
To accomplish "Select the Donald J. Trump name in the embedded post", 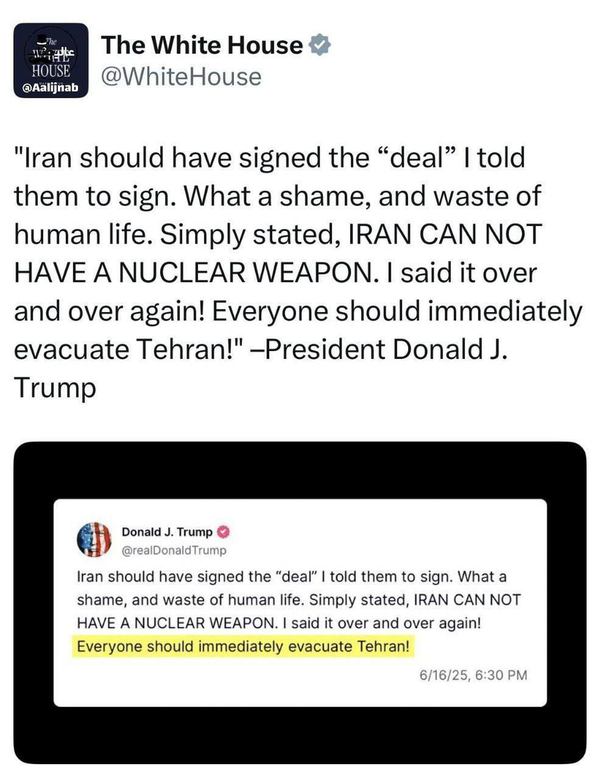I will click(166, 532).
